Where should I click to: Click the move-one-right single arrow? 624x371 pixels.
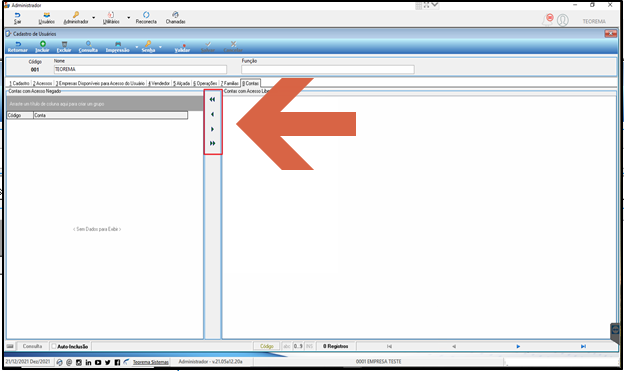(x=213, y=129)
